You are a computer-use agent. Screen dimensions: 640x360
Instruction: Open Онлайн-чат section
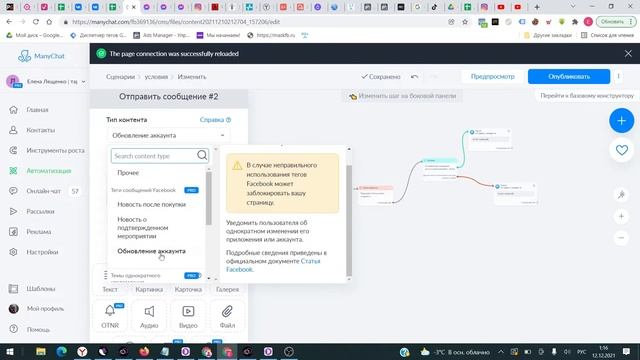click(x=43, y=191)
